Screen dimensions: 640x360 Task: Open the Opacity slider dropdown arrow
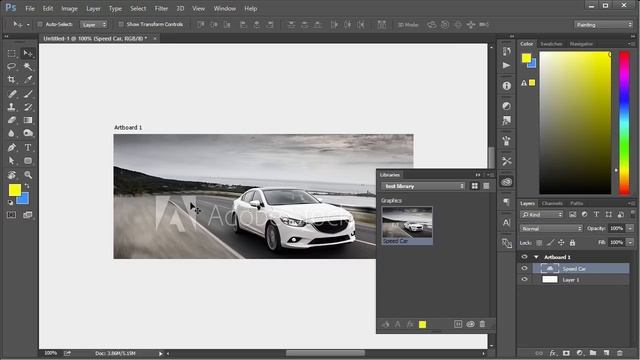pyautogui.click(x=630, y=228)
